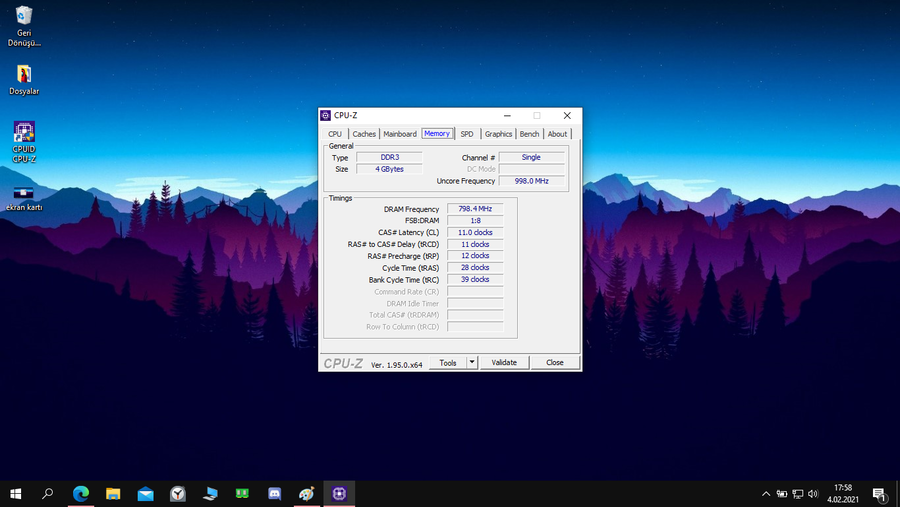
Task: Click the CPU-Z taskbar icon
Action: (x=339, y=494)
